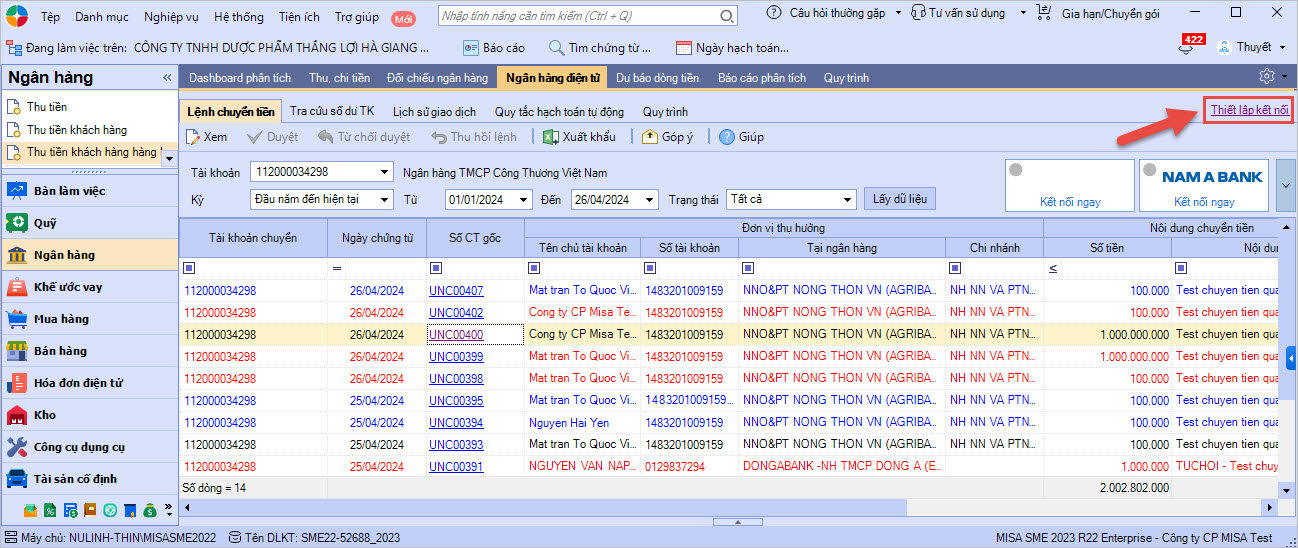Toggle filter box under Tài khoản chuyển column

pos(189,268)
